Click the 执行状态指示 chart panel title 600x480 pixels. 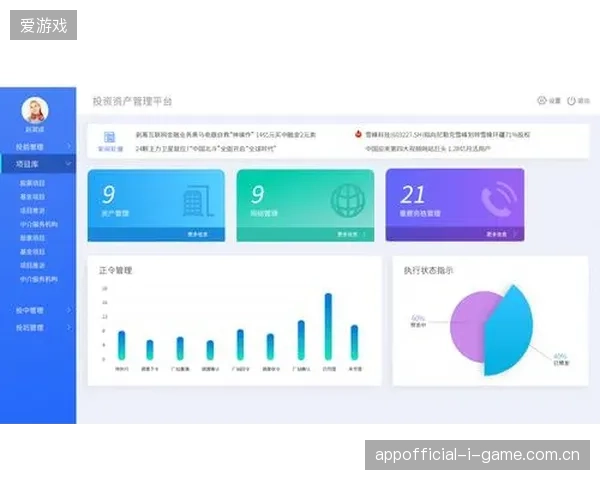[429, 270]
